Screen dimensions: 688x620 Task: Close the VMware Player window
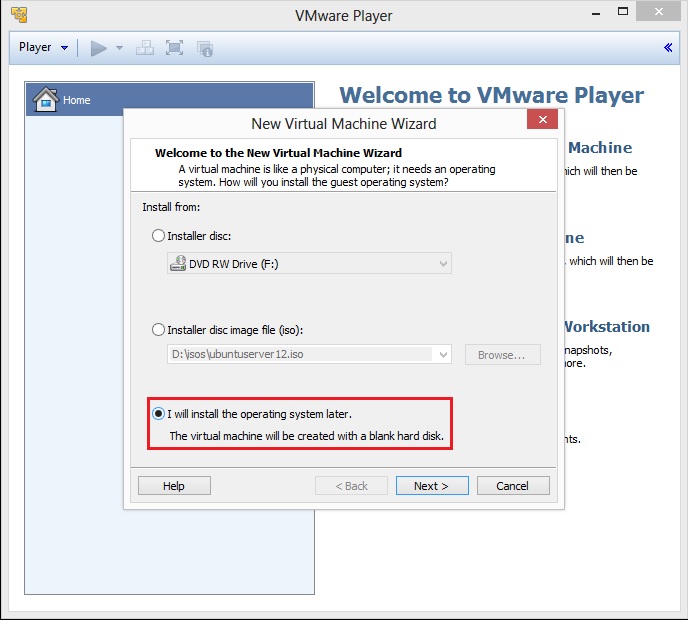click(659, 12)
